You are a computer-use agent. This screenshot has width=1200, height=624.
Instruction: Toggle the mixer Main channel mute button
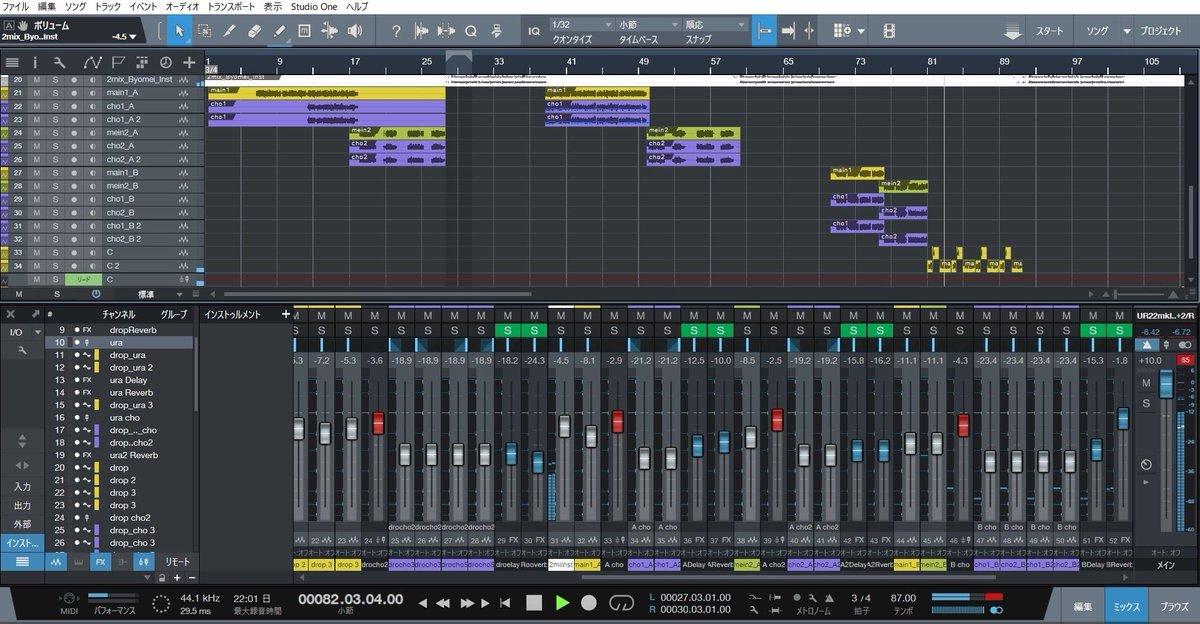[x=1146, y=383]
